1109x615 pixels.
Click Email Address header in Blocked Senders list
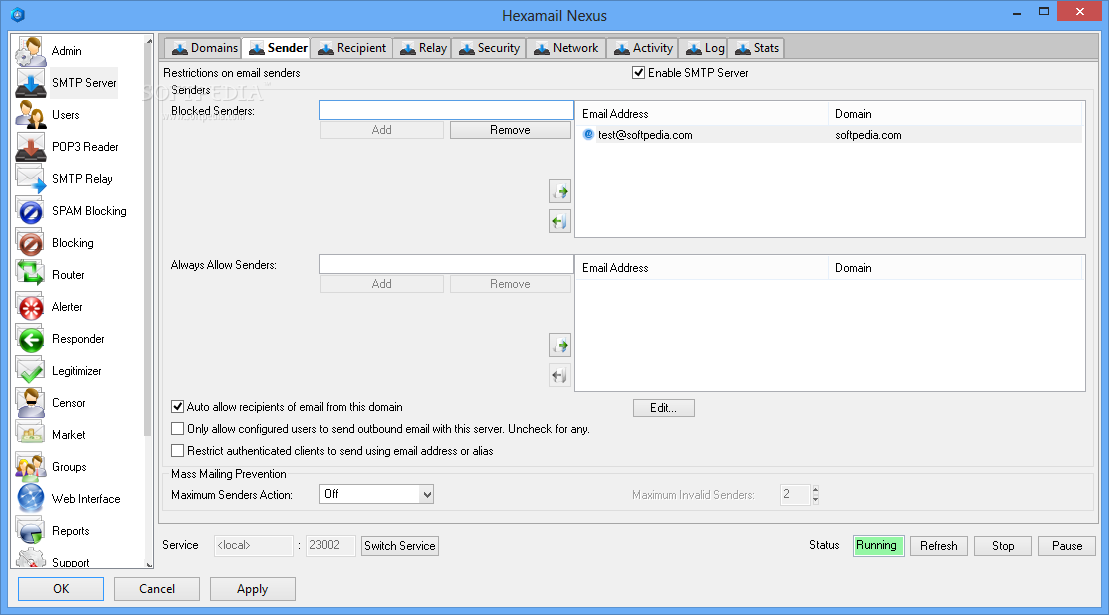tap(702, 114)
